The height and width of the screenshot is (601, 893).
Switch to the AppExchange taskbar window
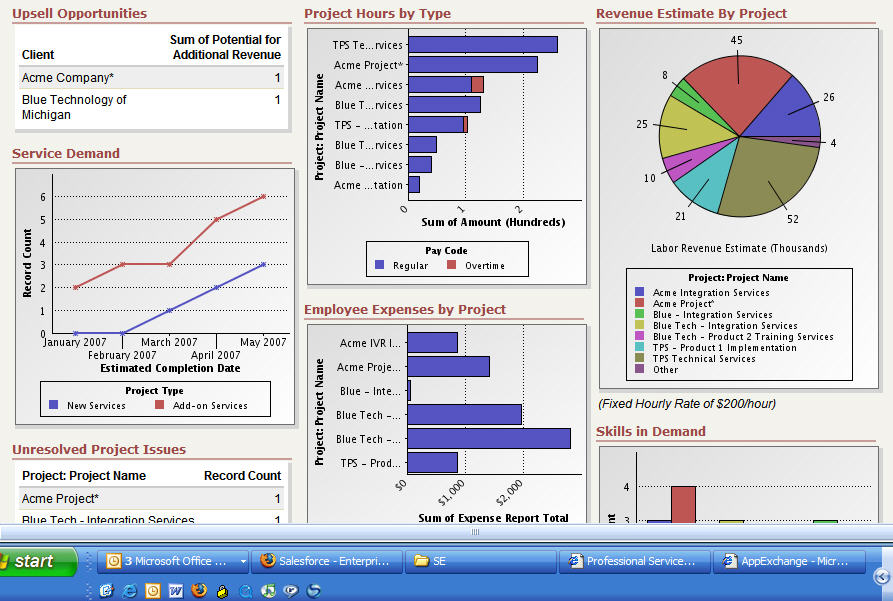(789, 562)
